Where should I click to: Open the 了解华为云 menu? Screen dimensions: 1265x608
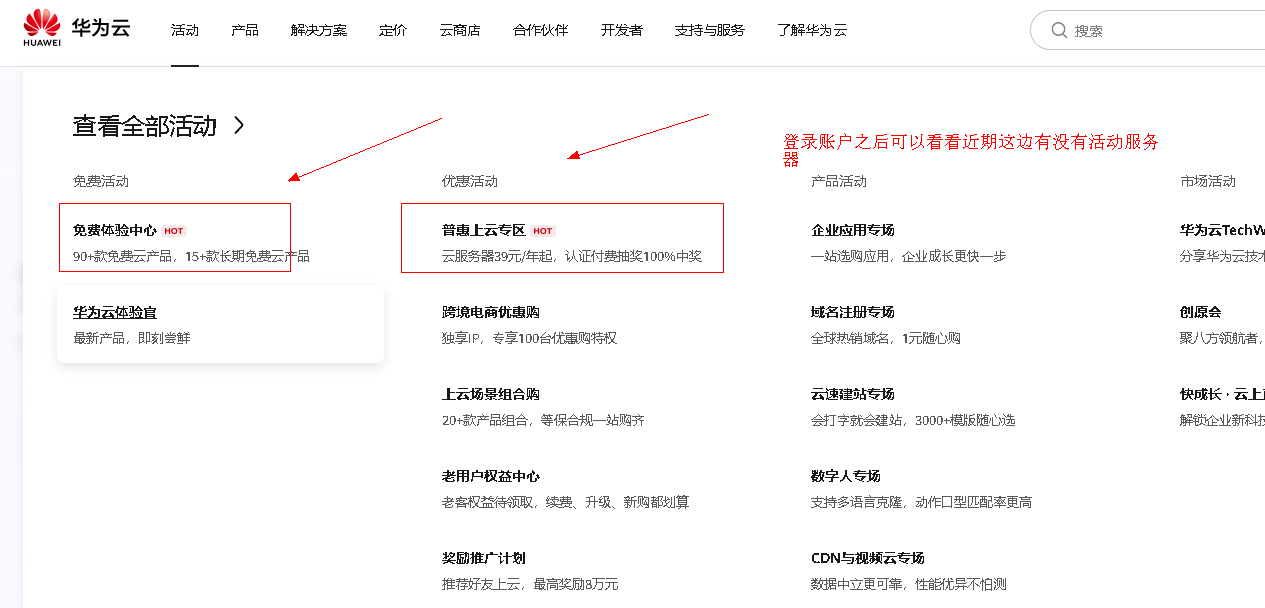tap(812, 30)
